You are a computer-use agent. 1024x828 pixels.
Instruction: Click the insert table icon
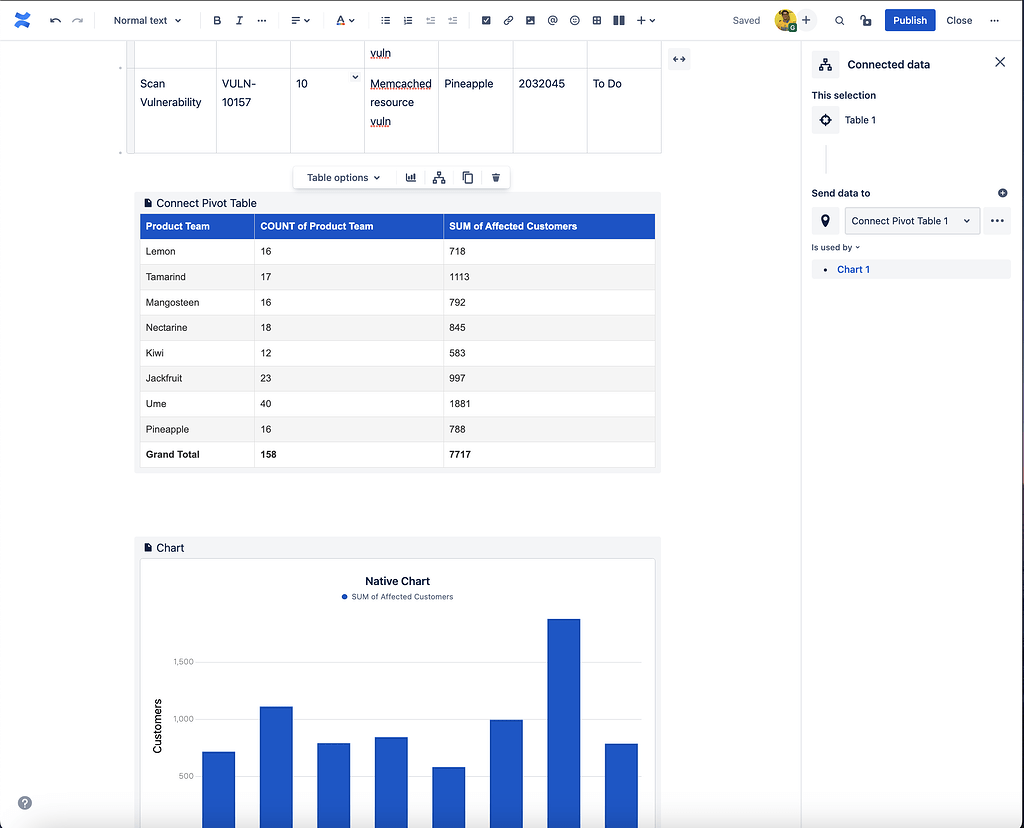pos(596,20)
